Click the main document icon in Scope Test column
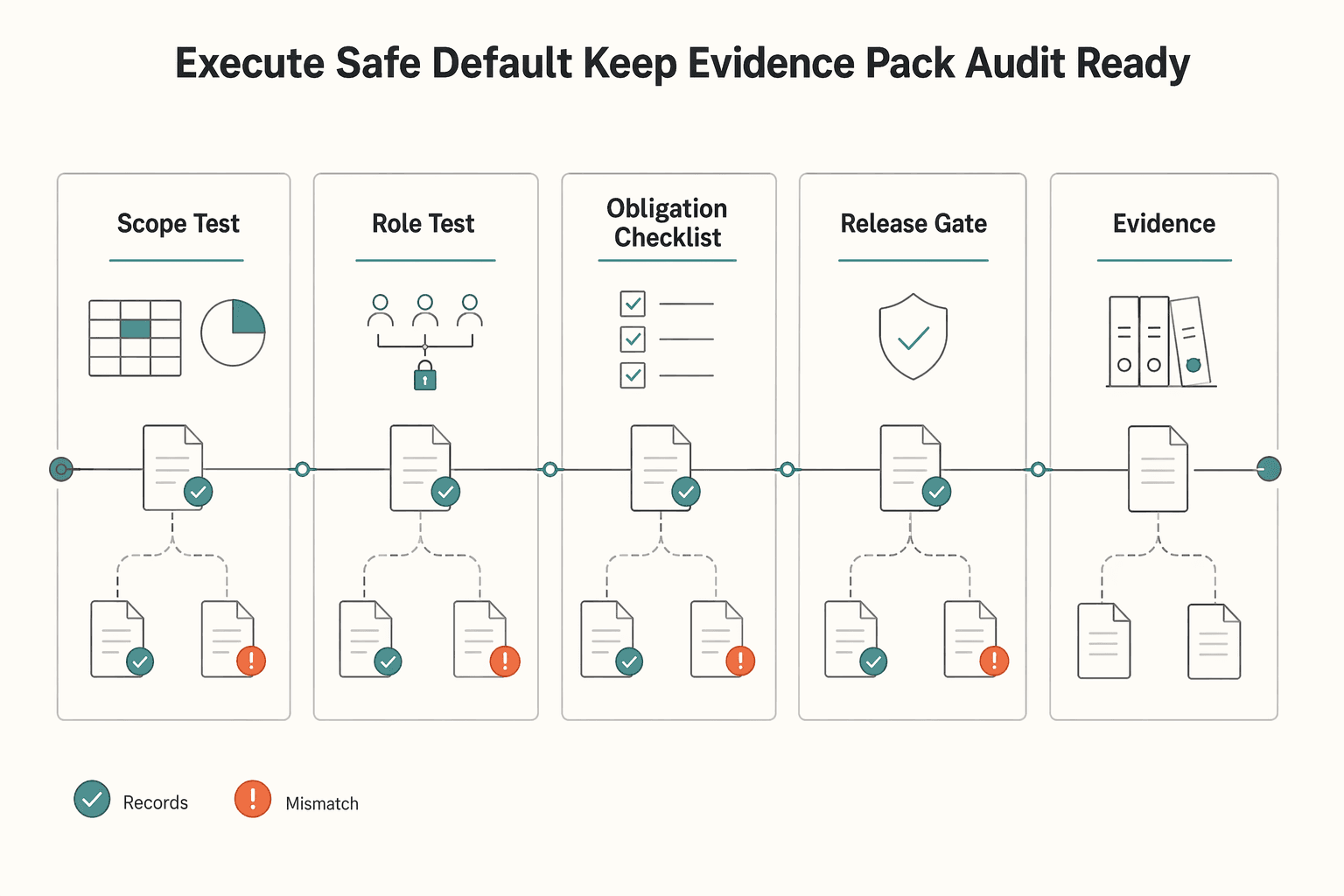Image resolution: width=1344 pixels, height=896 pixels. (178, 467)
